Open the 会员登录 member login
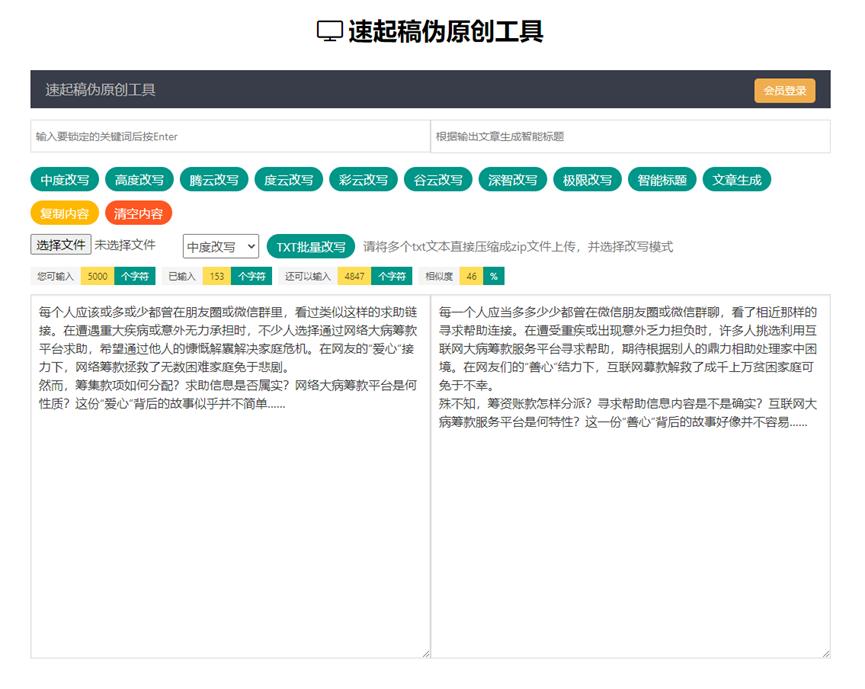The image size is (865, 689). (x=785, y=90)
